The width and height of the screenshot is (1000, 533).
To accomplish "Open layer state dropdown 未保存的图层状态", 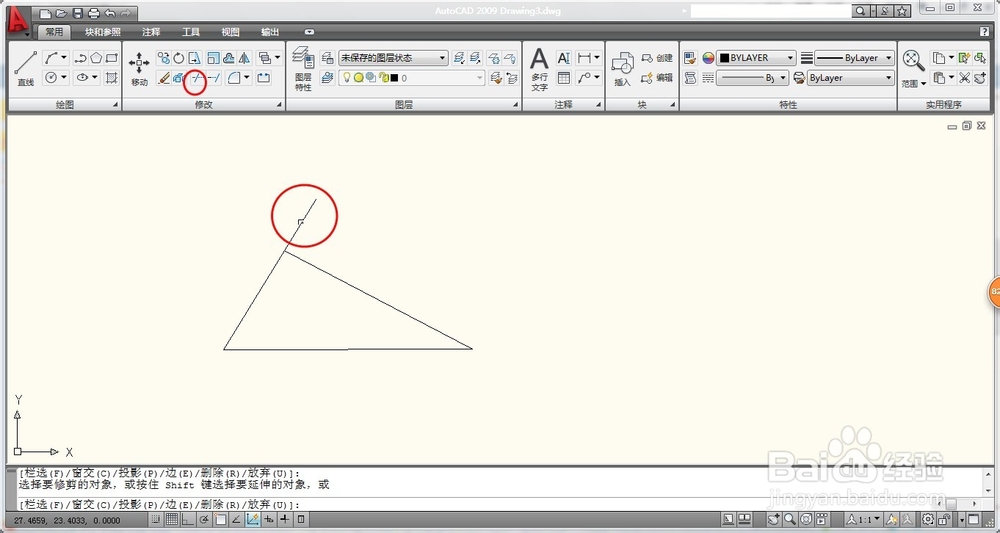I will click(x=393, y=58).
